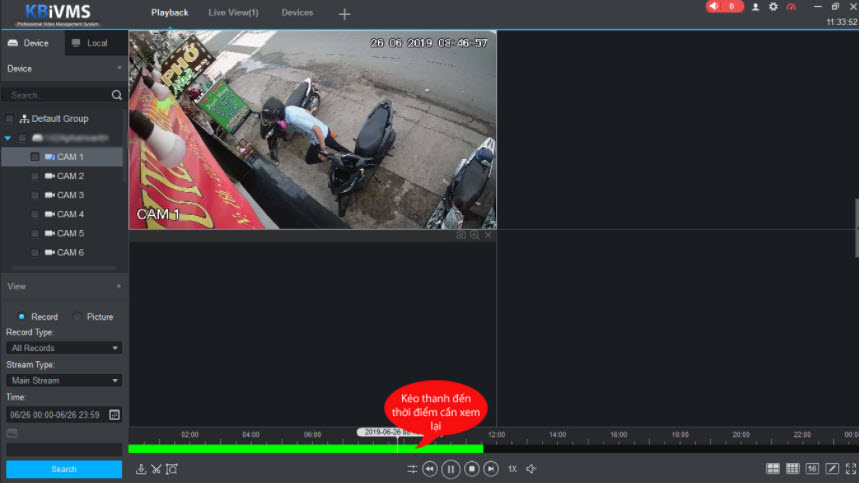Viewport: 859px width, 483px height.
Task: Pause the playback video
Action: click(x=451, y=469)
